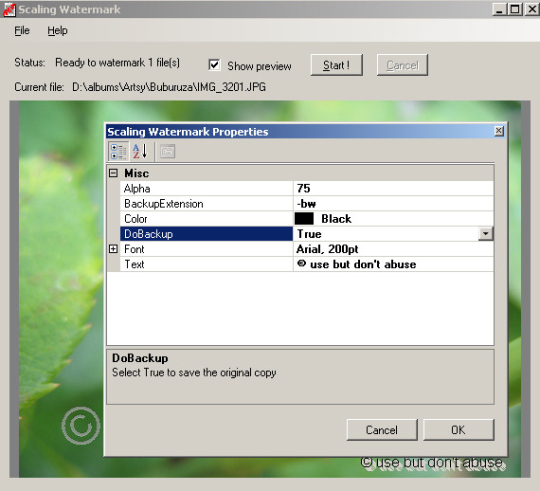
Task: Select the DoBackup property label
Action: 206,234
